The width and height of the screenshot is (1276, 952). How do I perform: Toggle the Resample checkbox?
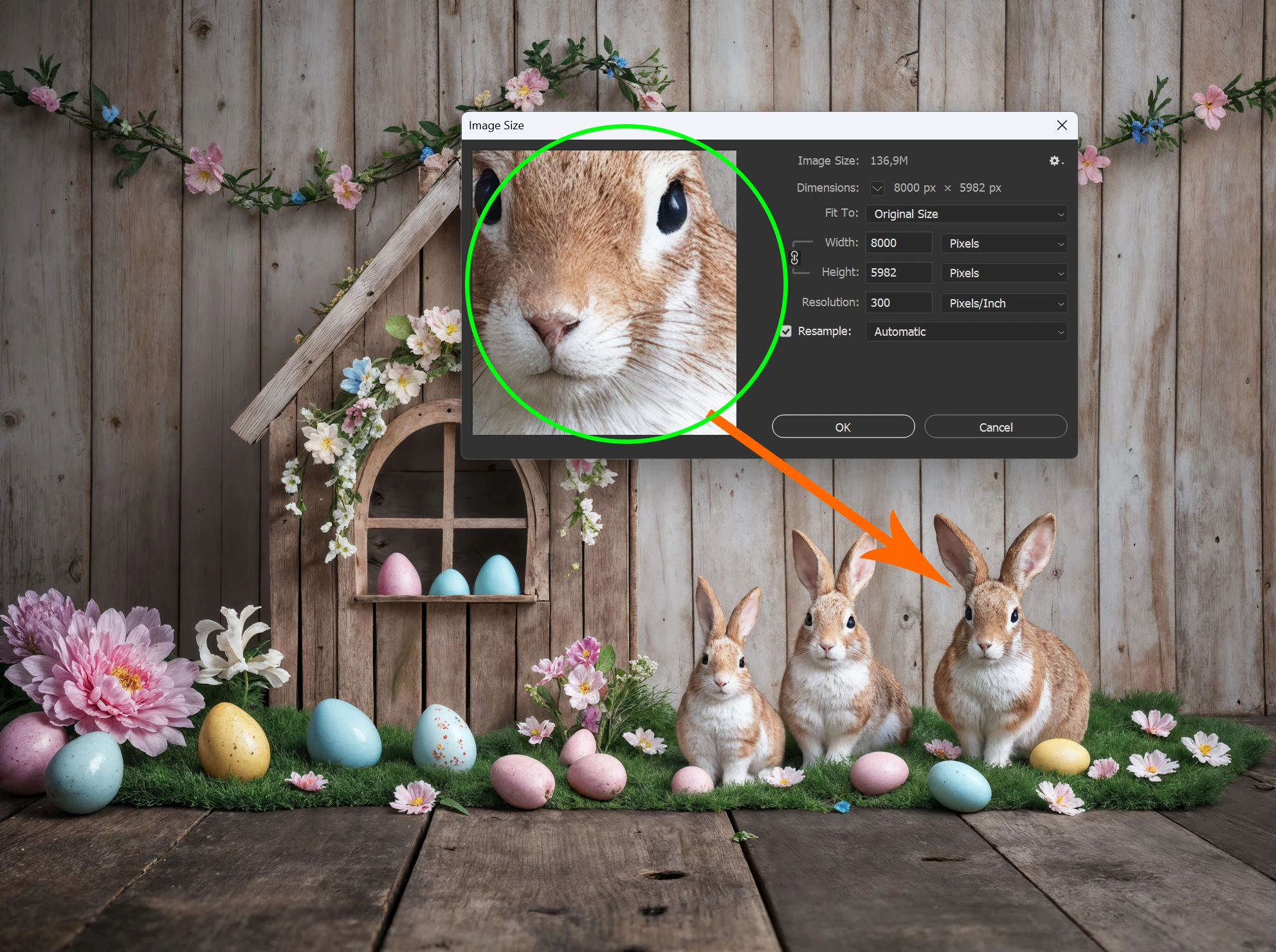click(786, 331)
